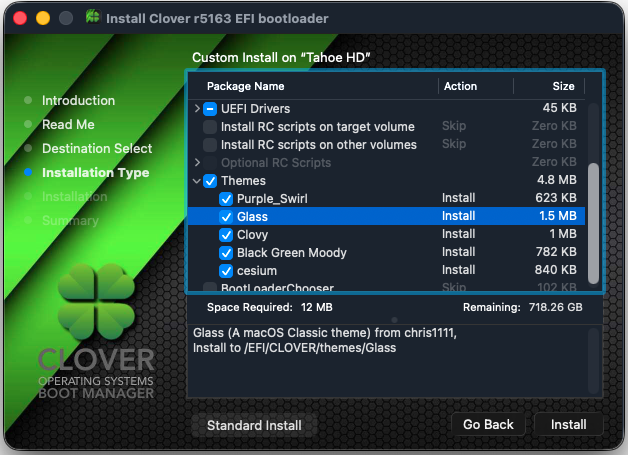
Task: Click the Space Required 12 MB value
Action: tap(316, 307)
